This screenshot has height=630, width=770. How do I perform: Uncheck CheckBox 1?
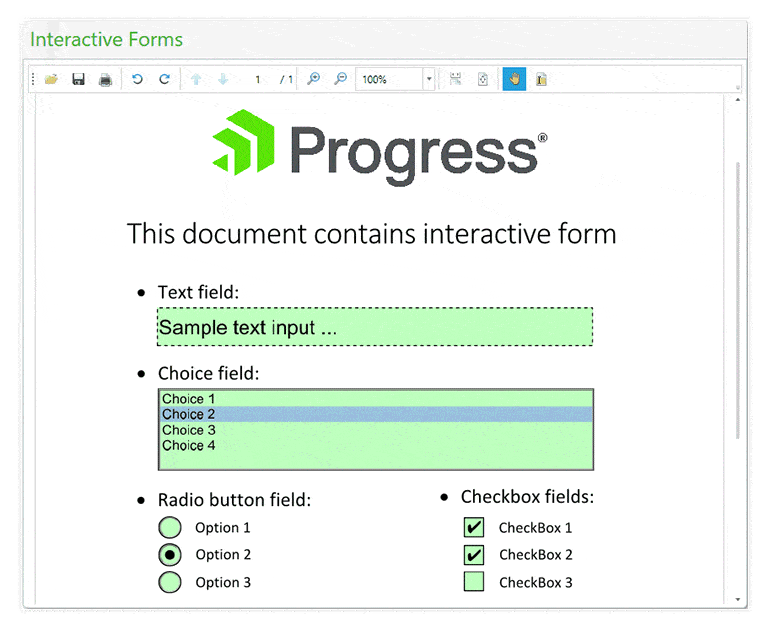coord(474,527)
